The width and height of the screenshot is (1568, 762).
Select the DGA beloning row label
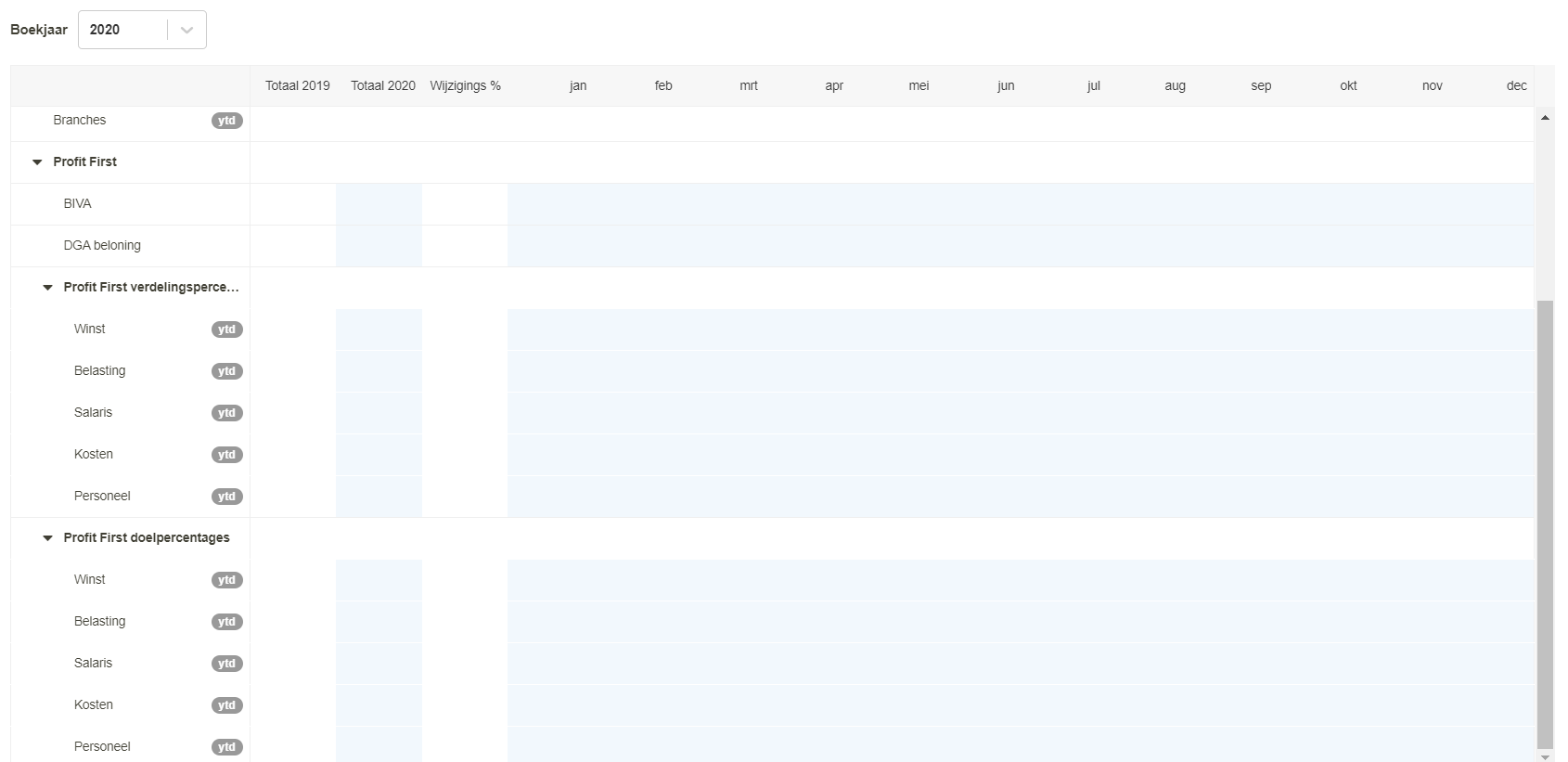point(102,245)
